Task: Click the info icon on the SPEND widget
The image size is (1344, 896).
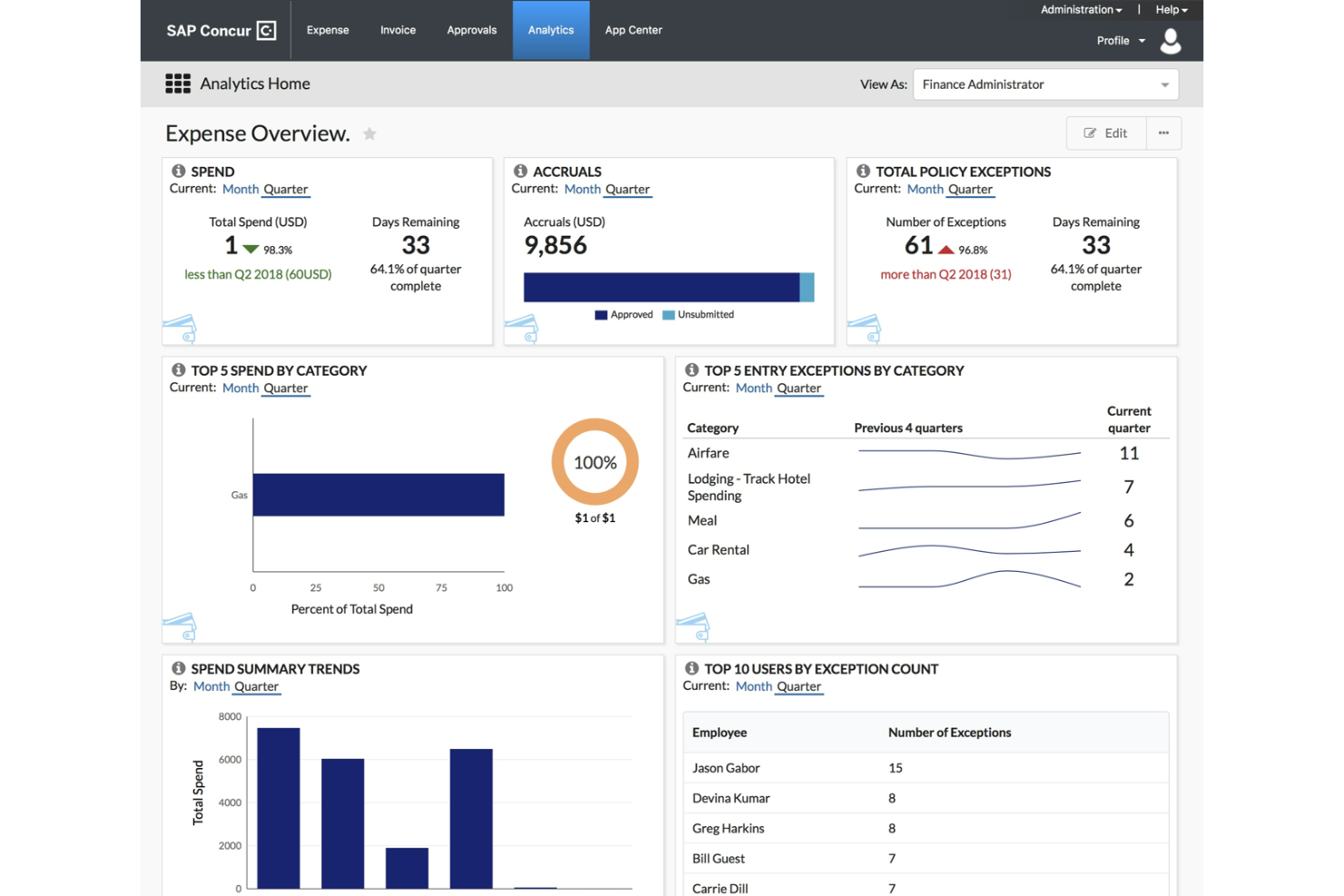Action: (x=178, y=170)
